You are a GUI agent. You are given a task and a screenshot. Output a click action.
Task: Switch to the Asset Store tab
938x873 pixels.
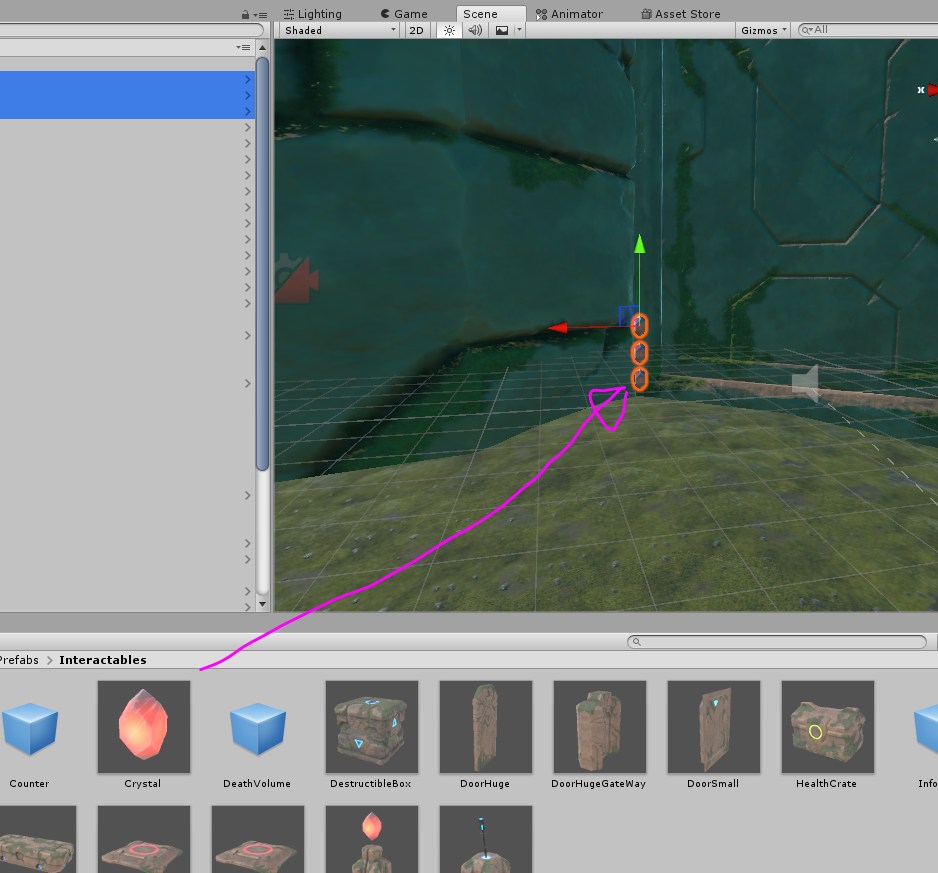[680, 14]
